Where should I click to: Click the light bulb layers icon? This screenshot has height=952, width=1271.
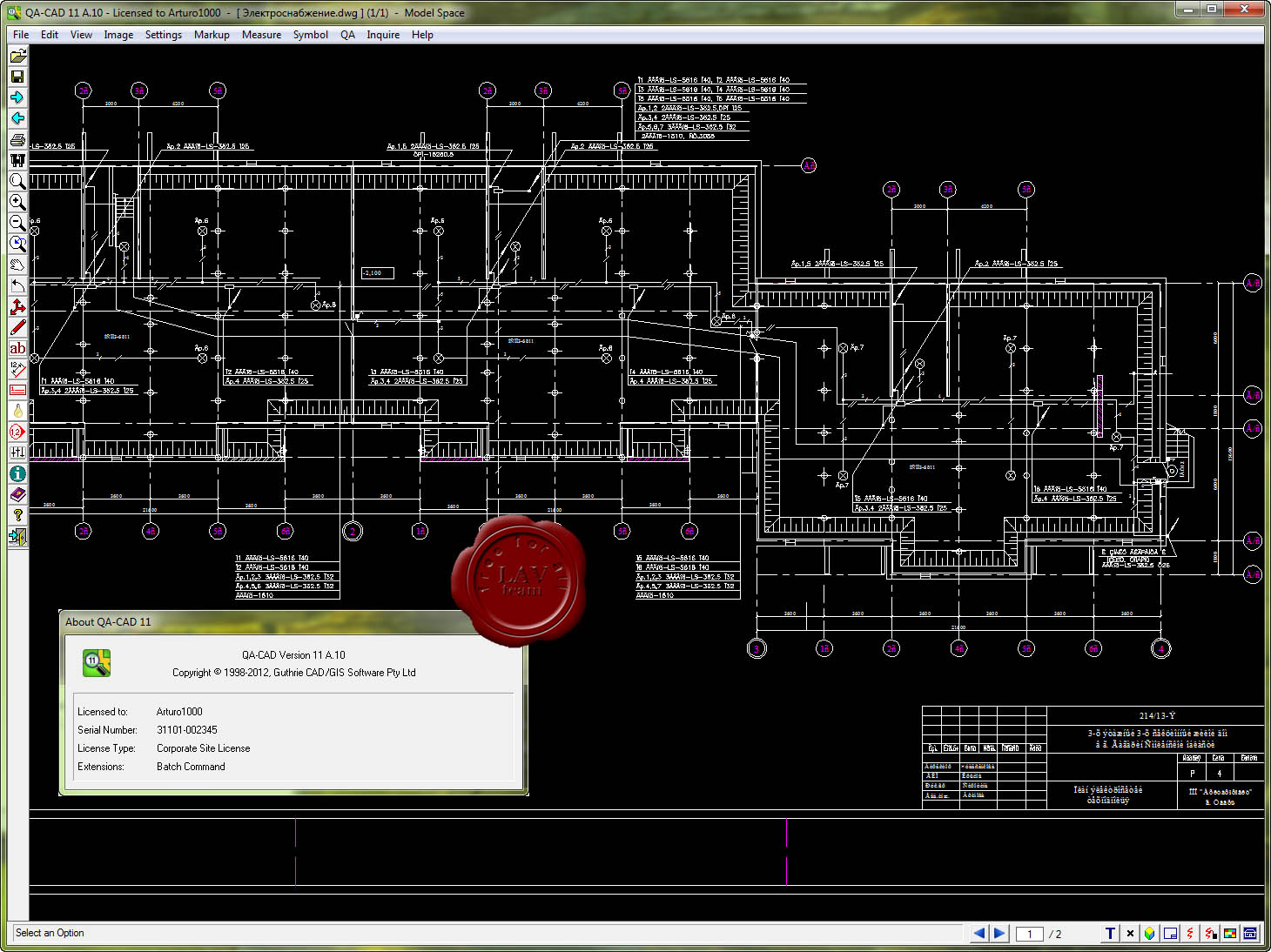[x=17, y=411]
